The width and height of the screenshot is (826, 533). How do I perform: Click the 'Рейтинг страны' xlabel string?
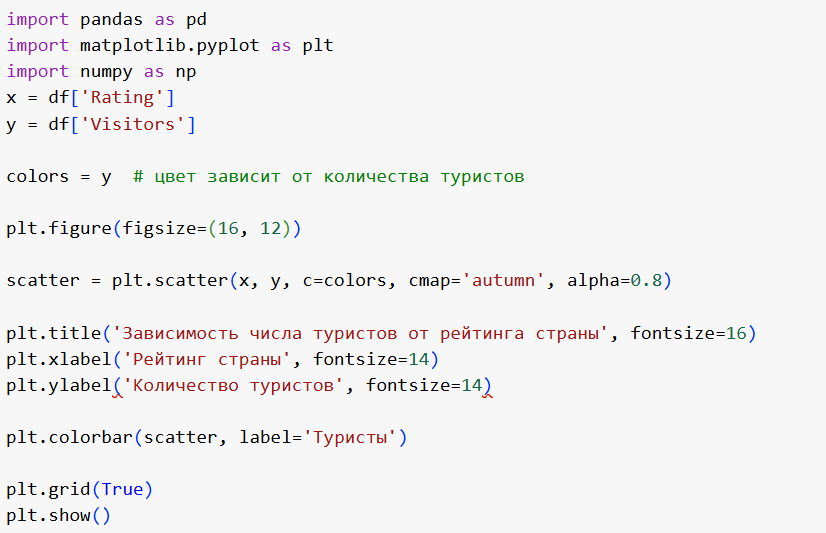click(x=207, y=359)
